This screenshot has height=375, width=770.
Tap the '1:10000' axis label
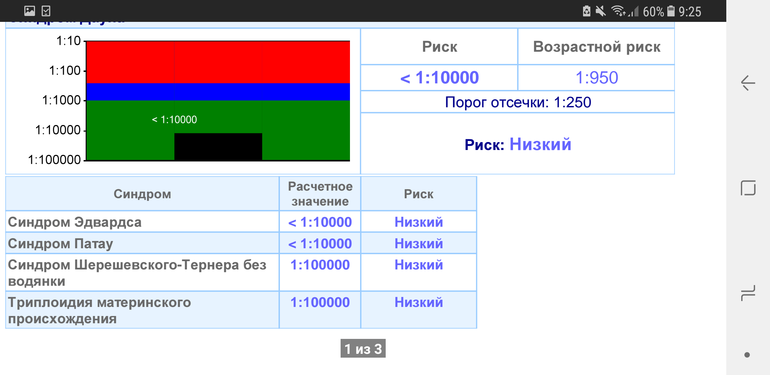(x=58, y=130)
